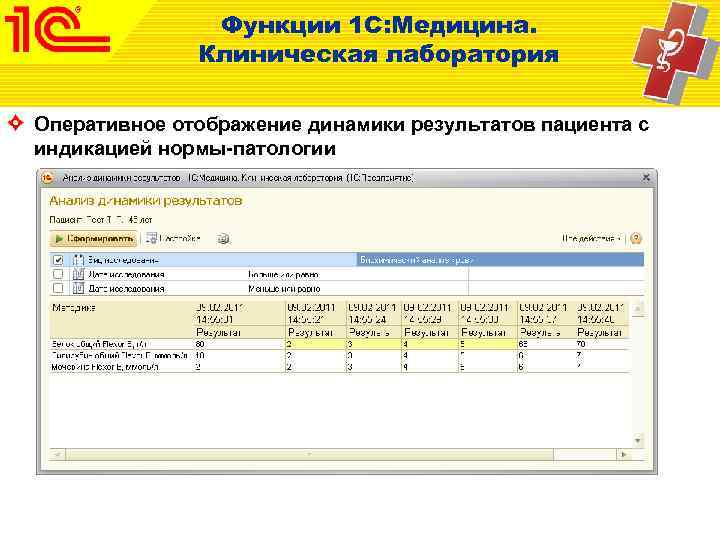Click the print icon next to Настройка

[x=223, y=239]
